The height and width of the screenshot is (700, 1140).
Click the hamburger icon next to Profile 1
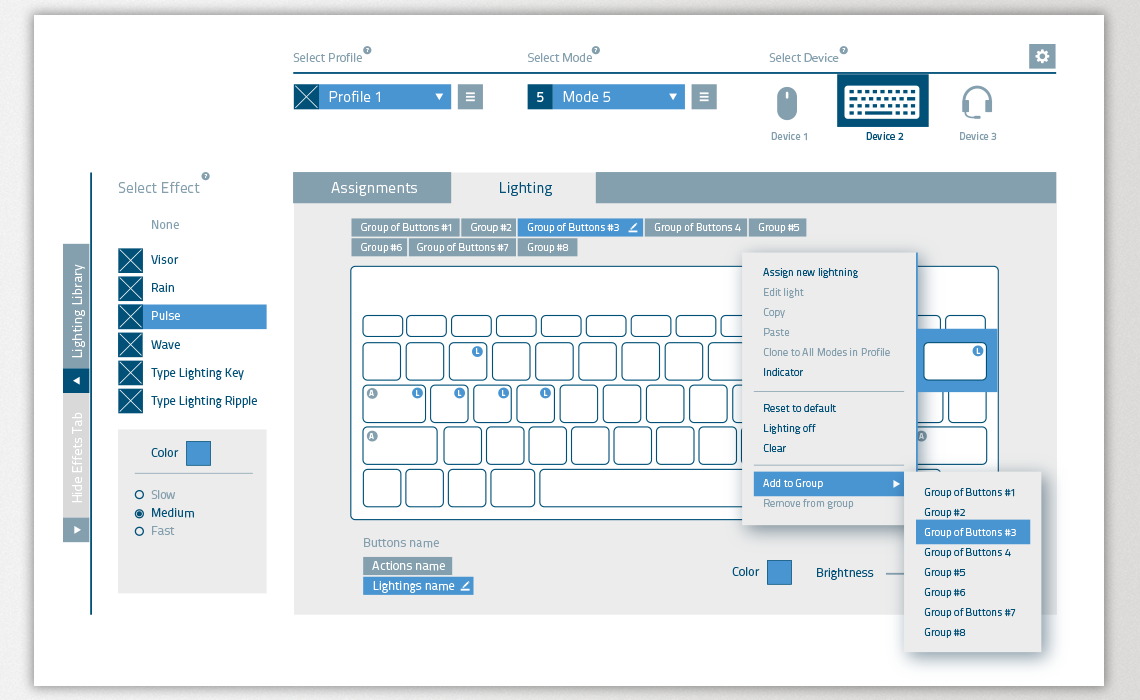(470, 96)
